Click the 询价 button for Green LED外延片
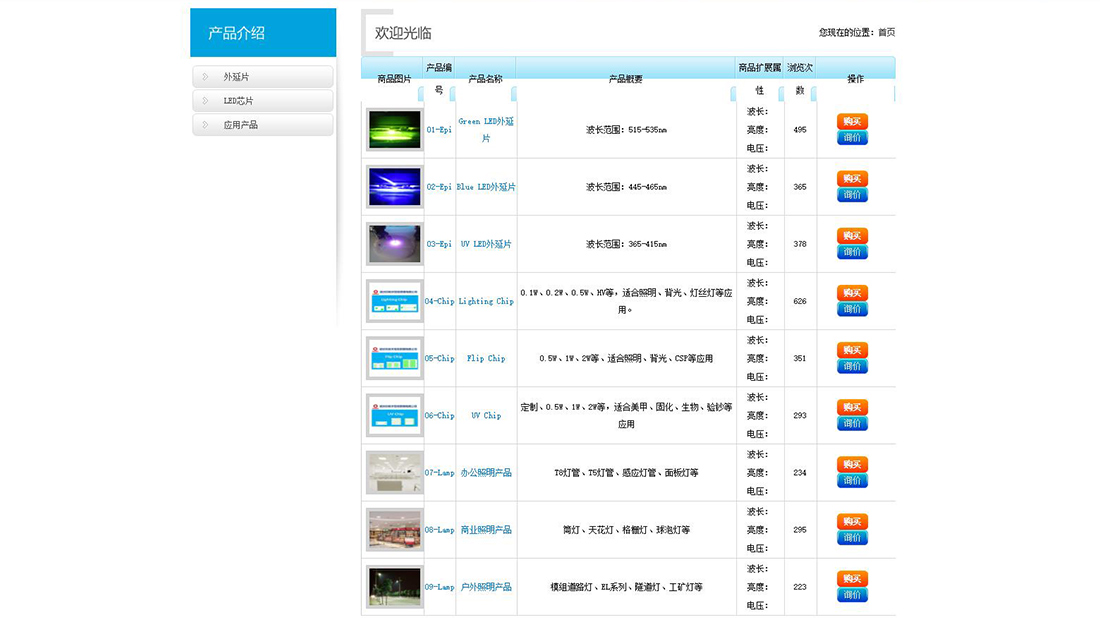 [851, 138]
